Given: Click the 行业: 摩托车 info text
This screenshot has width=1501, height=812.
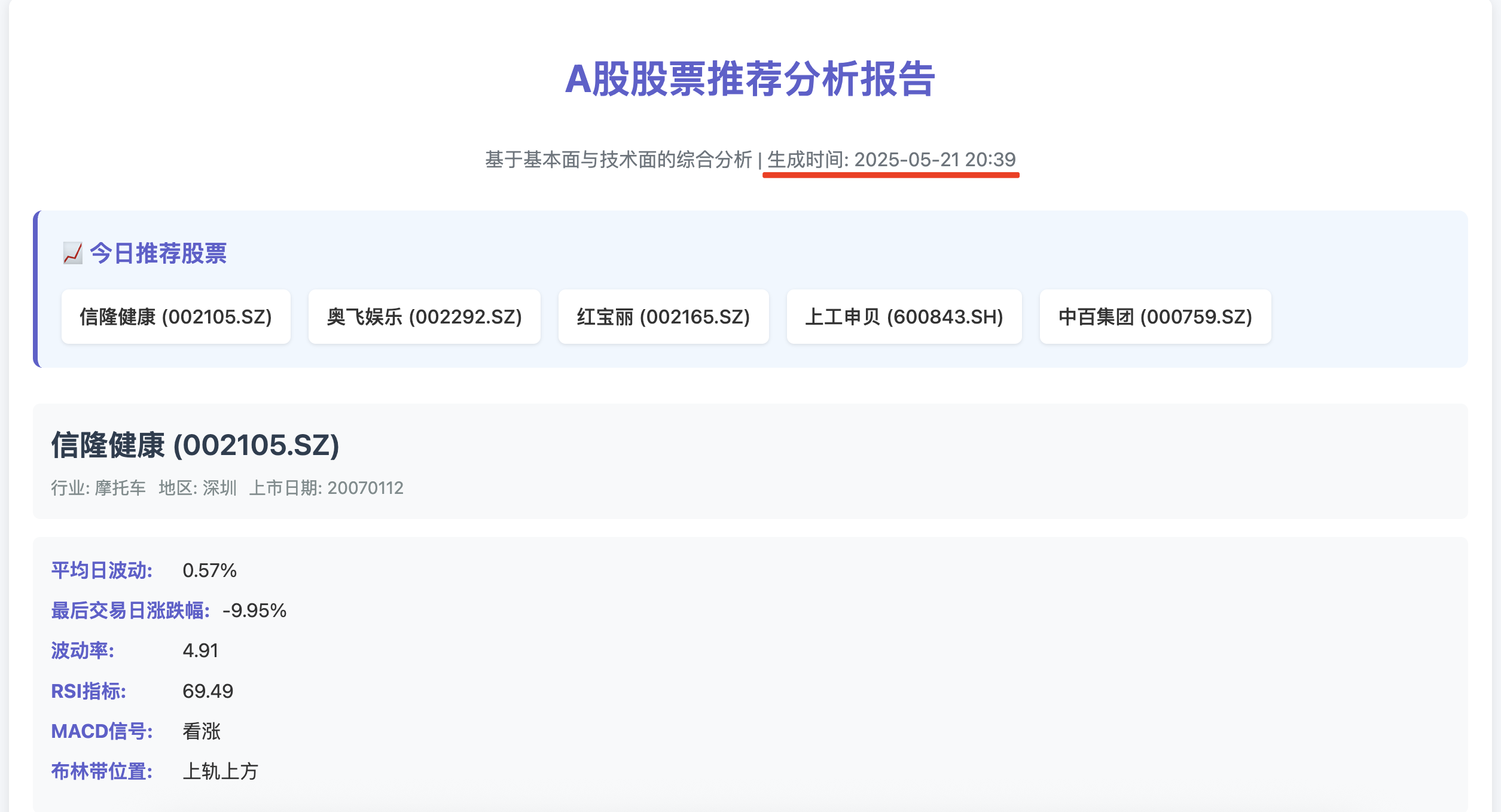Looking at the screenshot, I should pos(98,488).
